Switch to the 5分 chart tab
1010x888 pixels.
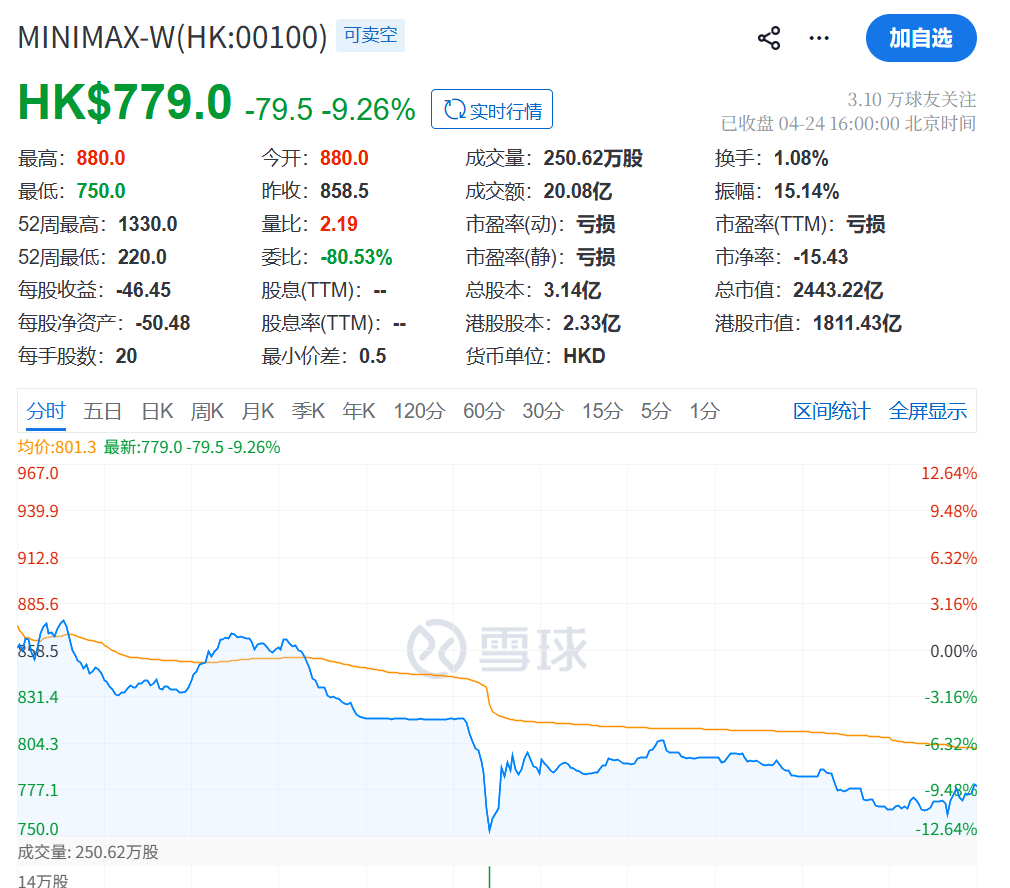pyautogui.click(x=656, y=411)
